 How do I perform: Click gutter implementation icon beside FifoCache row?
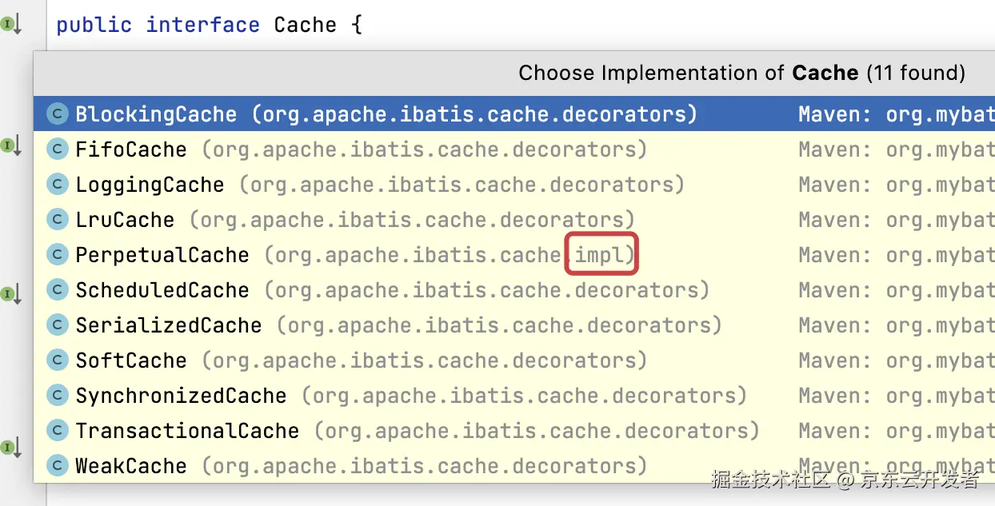[x=11, y=146]
